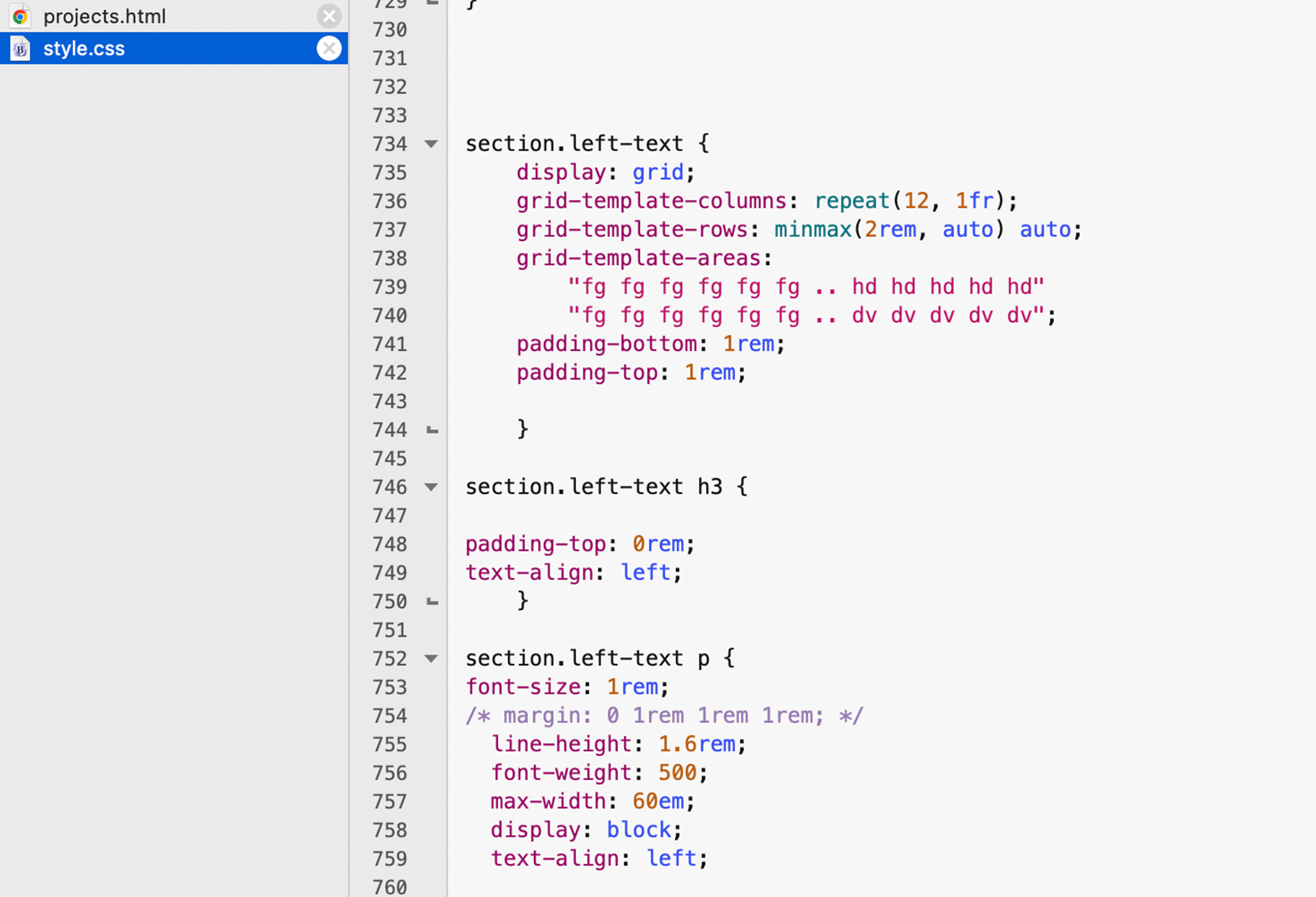Click the fold end marker at line 750

(x=432, y=601)
